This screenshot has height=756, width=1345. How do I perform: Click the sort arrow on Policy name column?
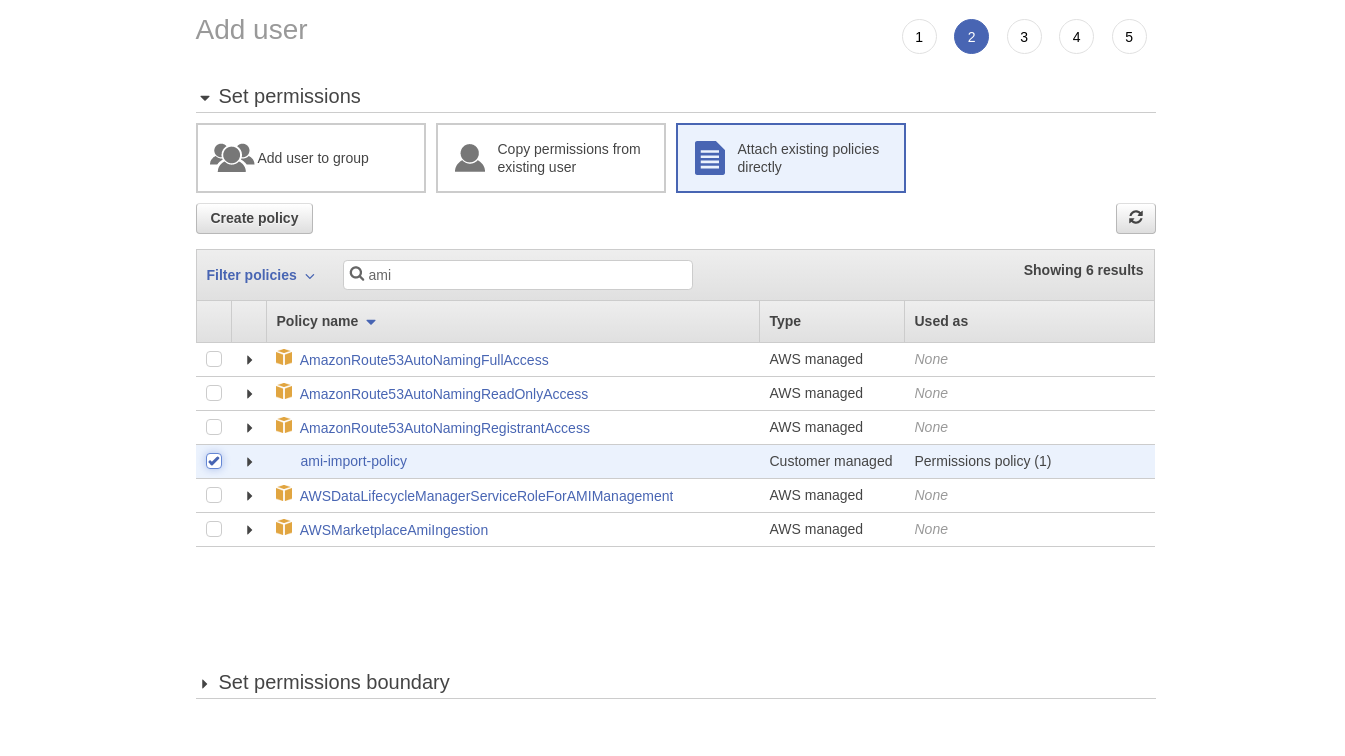371,322
